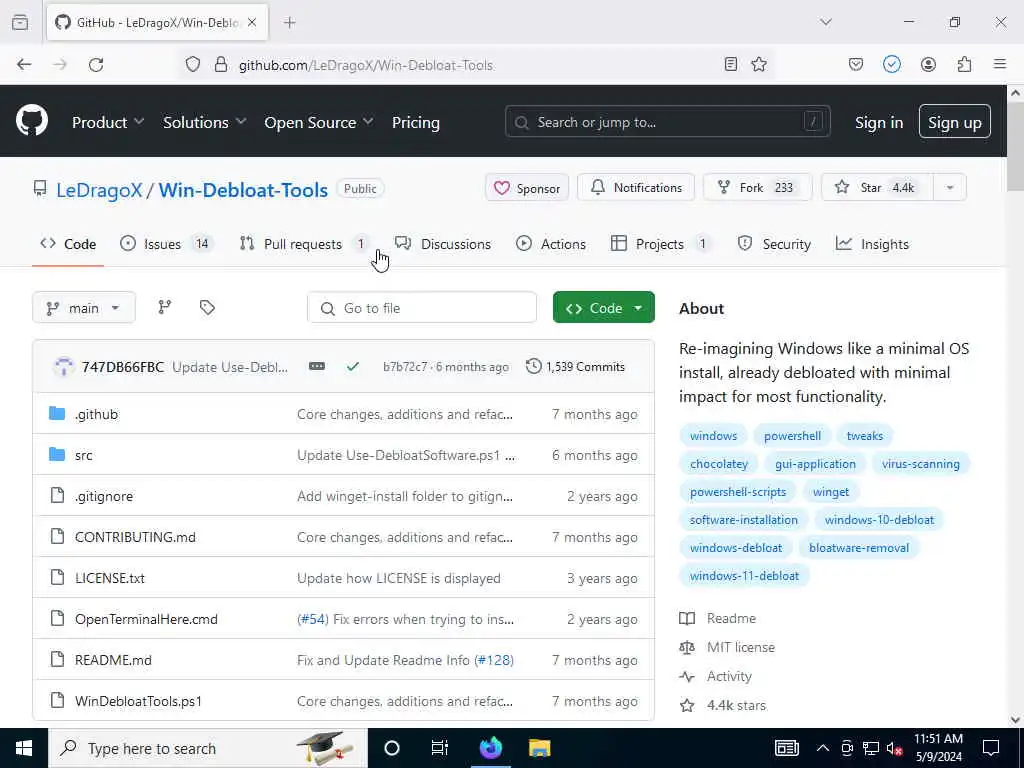The height and width of the screenshot is (768, 1024).
Task: Switch to the Pull requests tab
Action: click(x=302, y=244)
